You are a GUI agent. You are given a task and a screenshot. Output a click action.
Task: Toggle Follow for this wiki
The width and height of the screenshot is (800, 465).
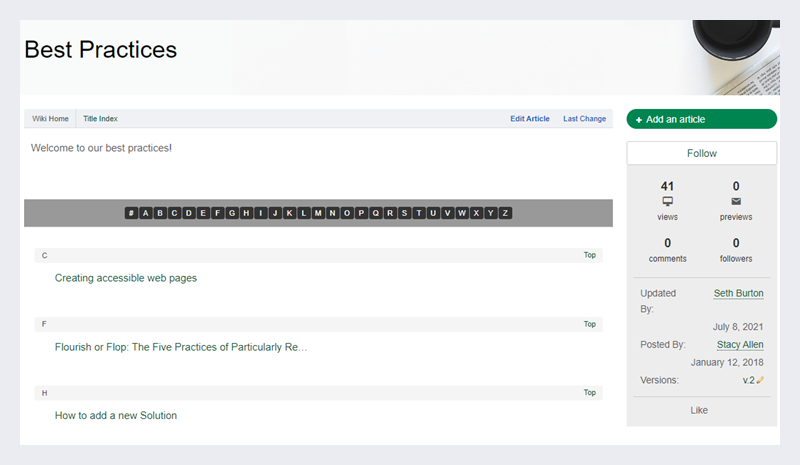click(x=701, y=153)
